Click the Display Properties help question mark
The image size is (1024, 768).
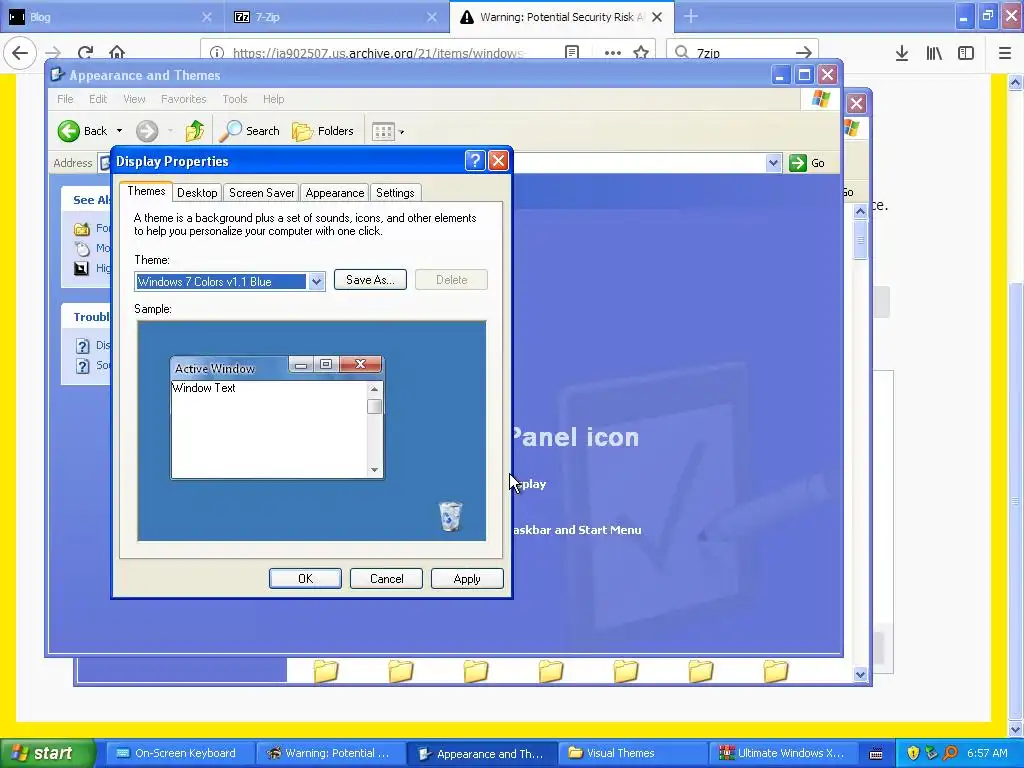pyautogui.click(x=475, y=161)
